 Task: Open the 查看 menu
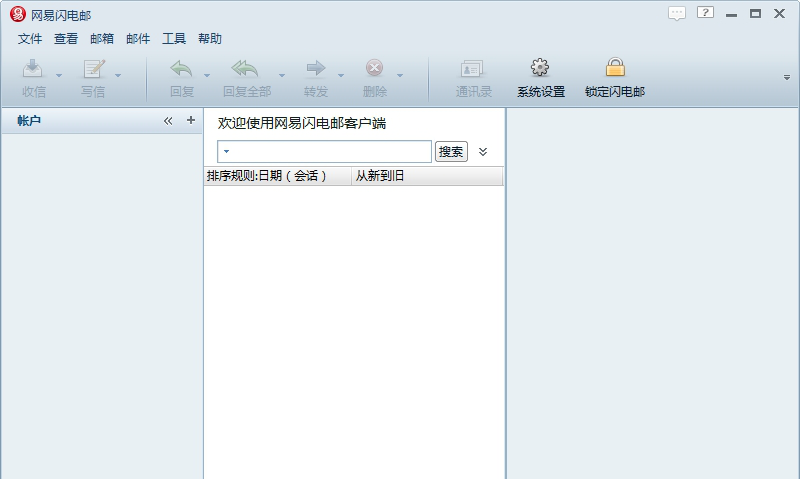[66, 39]
